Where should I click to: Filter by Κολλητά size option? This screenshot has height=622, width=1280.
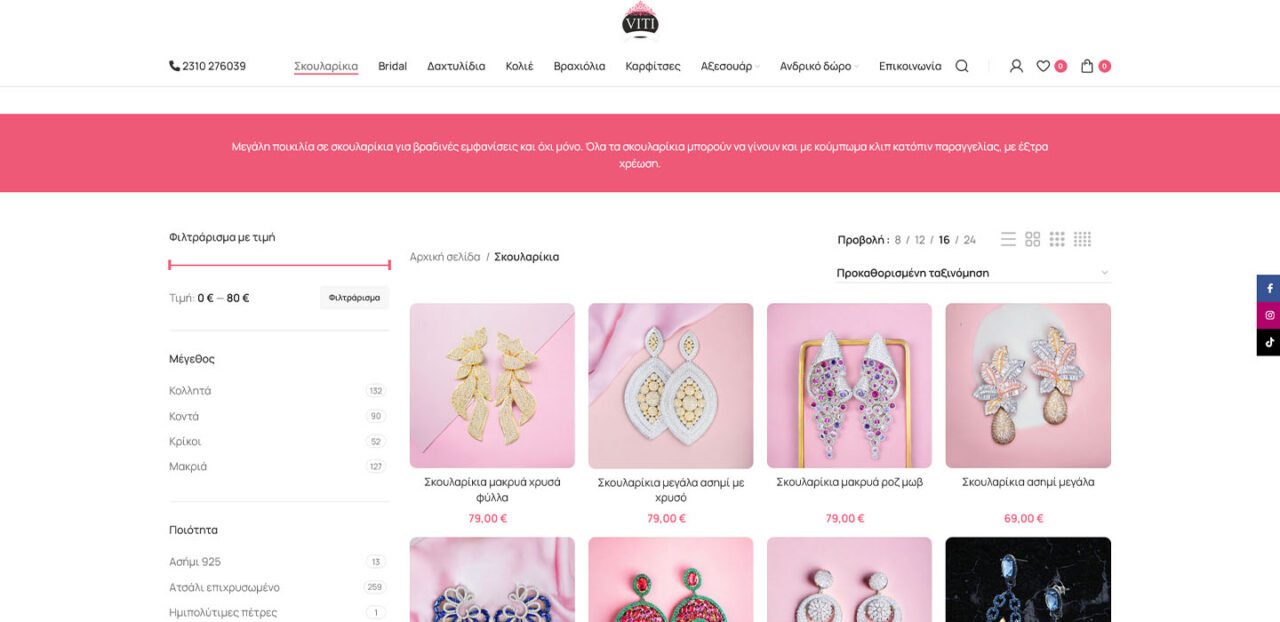(x=190, y=391)
